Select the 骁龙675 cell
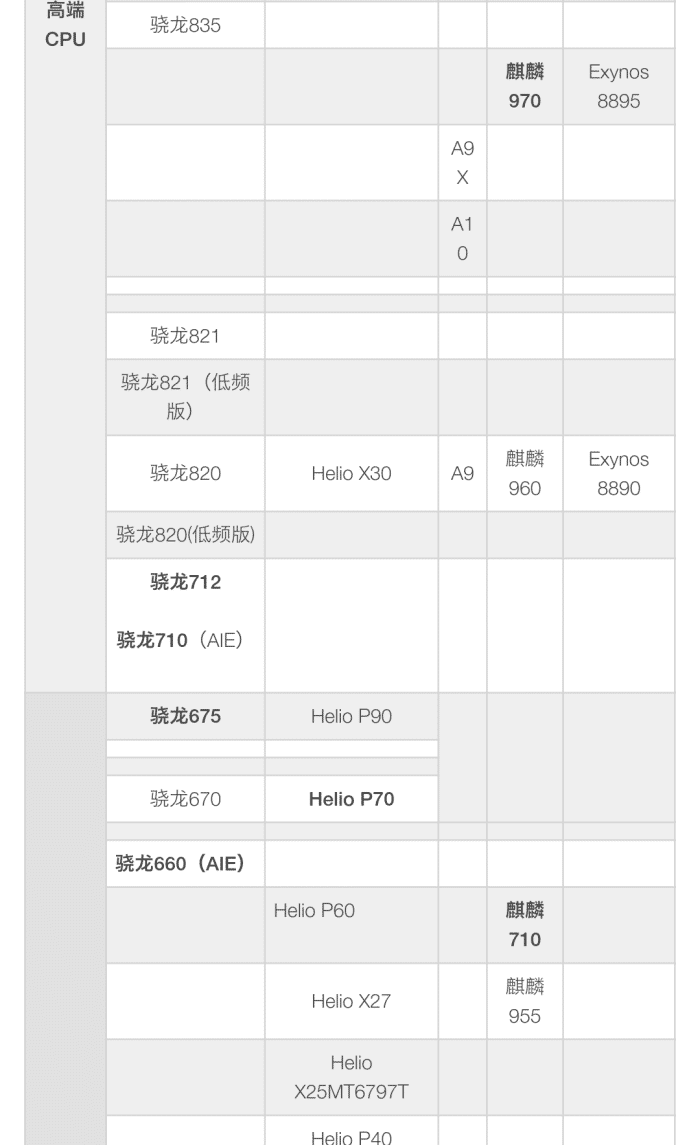This screenshot has height=1145, width=700. tap(185, 716)
